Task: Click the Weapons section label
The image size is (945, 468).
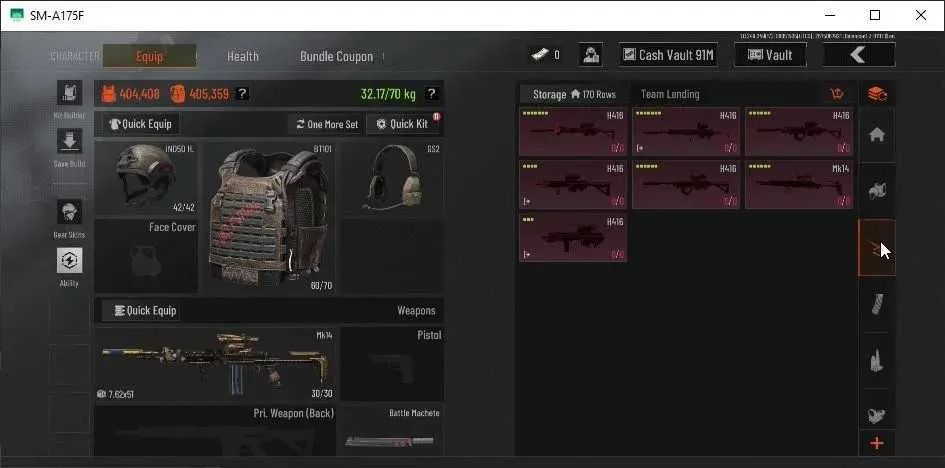Action: [416, 311]
